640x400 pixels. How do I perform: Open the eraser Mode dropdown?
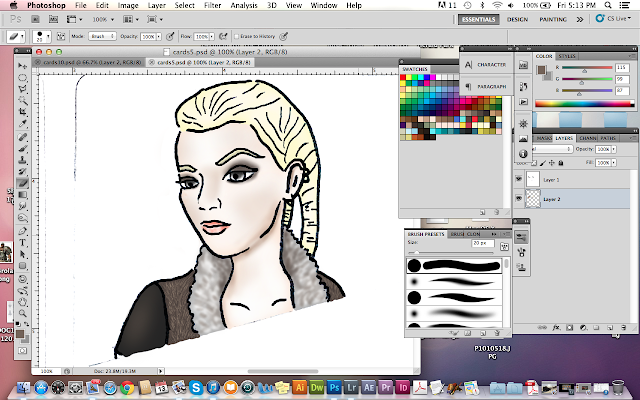pos(102,36)
